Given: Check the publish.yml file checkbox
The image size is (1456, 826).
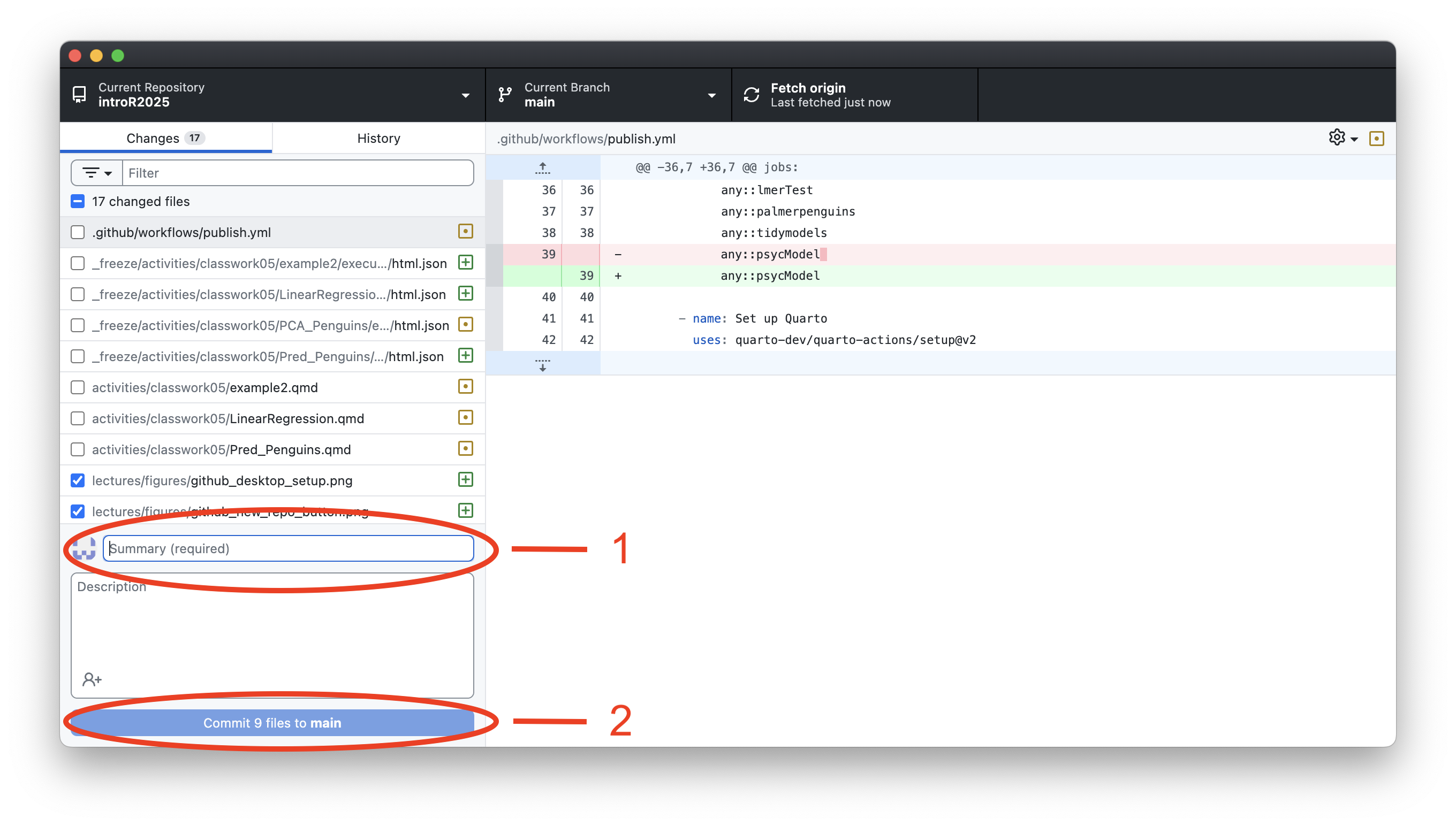Looking at the screenshot, I should pyautogui.click(x=78, y=233).
